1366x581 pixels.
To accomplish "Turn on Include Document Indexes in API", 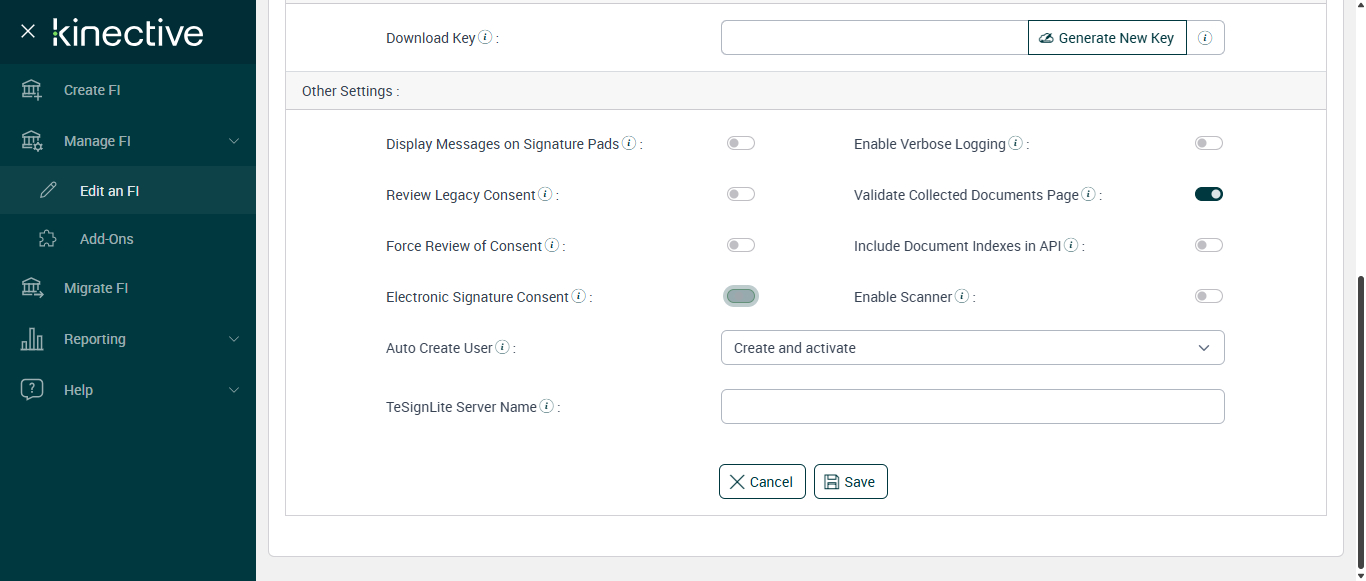I will pos(1208,246).
